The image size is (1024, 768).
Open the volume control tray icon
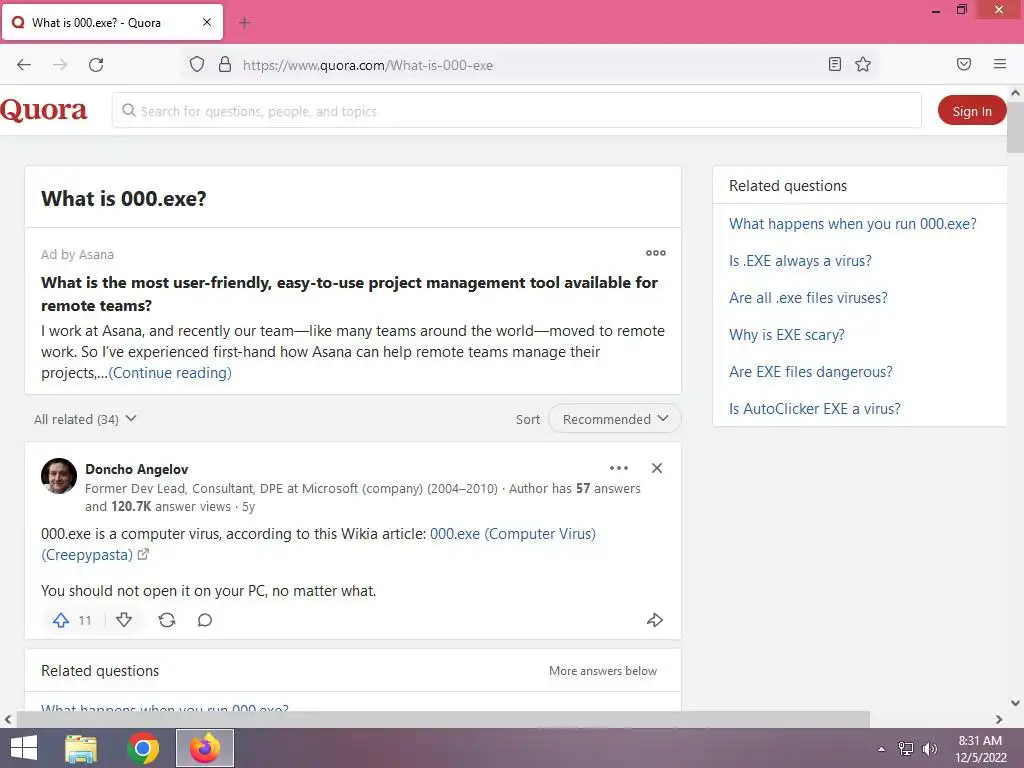(x=929, y=749)
